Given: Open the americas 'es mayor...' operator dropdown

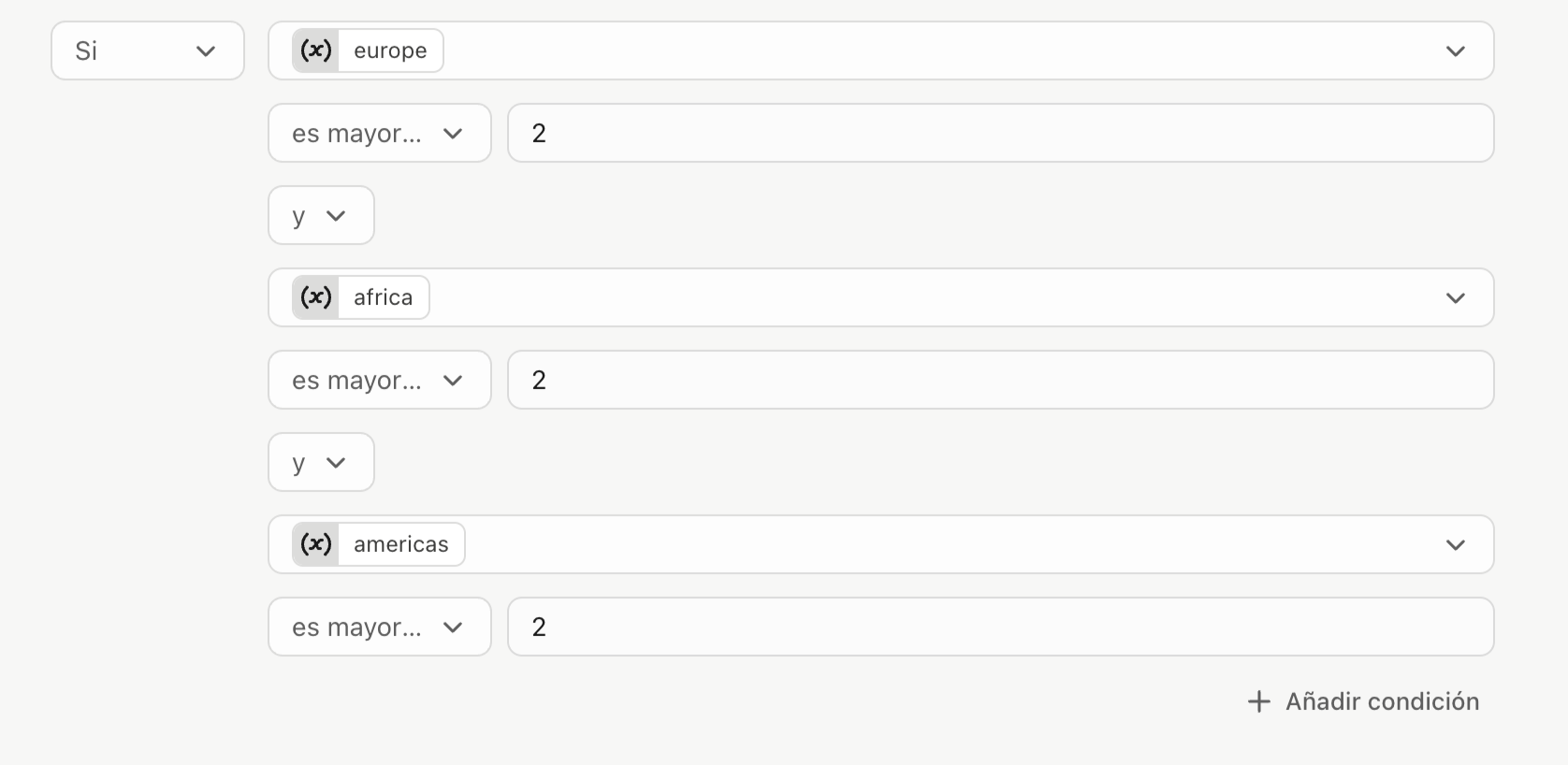Looking at the screenshot, I should pyautogui.click(x=380, y=627).
